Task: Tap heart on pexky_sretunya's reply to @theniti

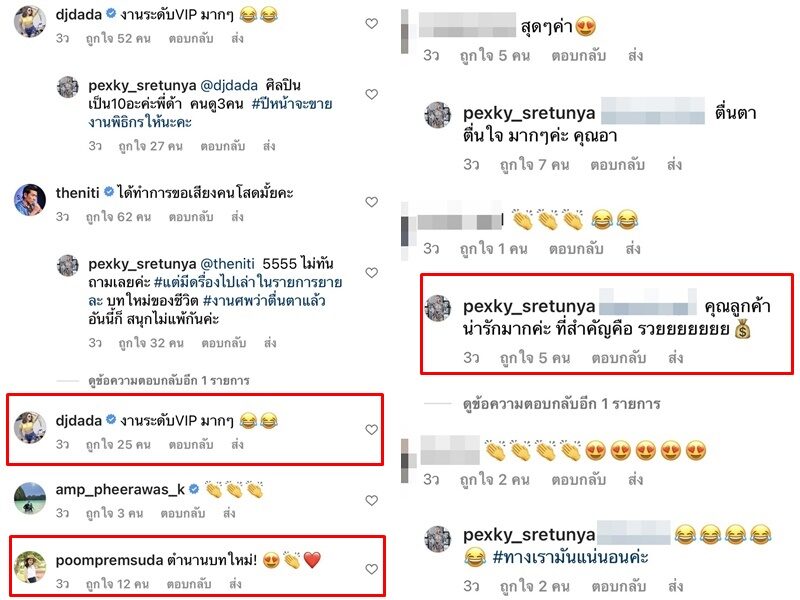Action: pyautogui.click(x=371, y=273)
